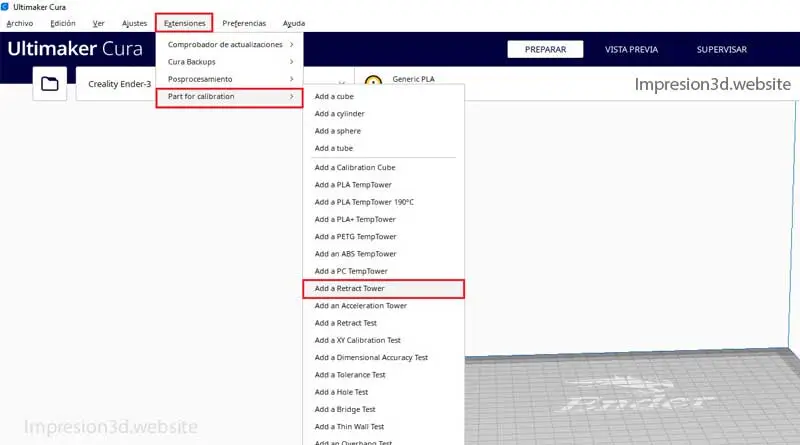Pick Add a Tolerance Test
800x445 pixels.
tap(384, 375)
